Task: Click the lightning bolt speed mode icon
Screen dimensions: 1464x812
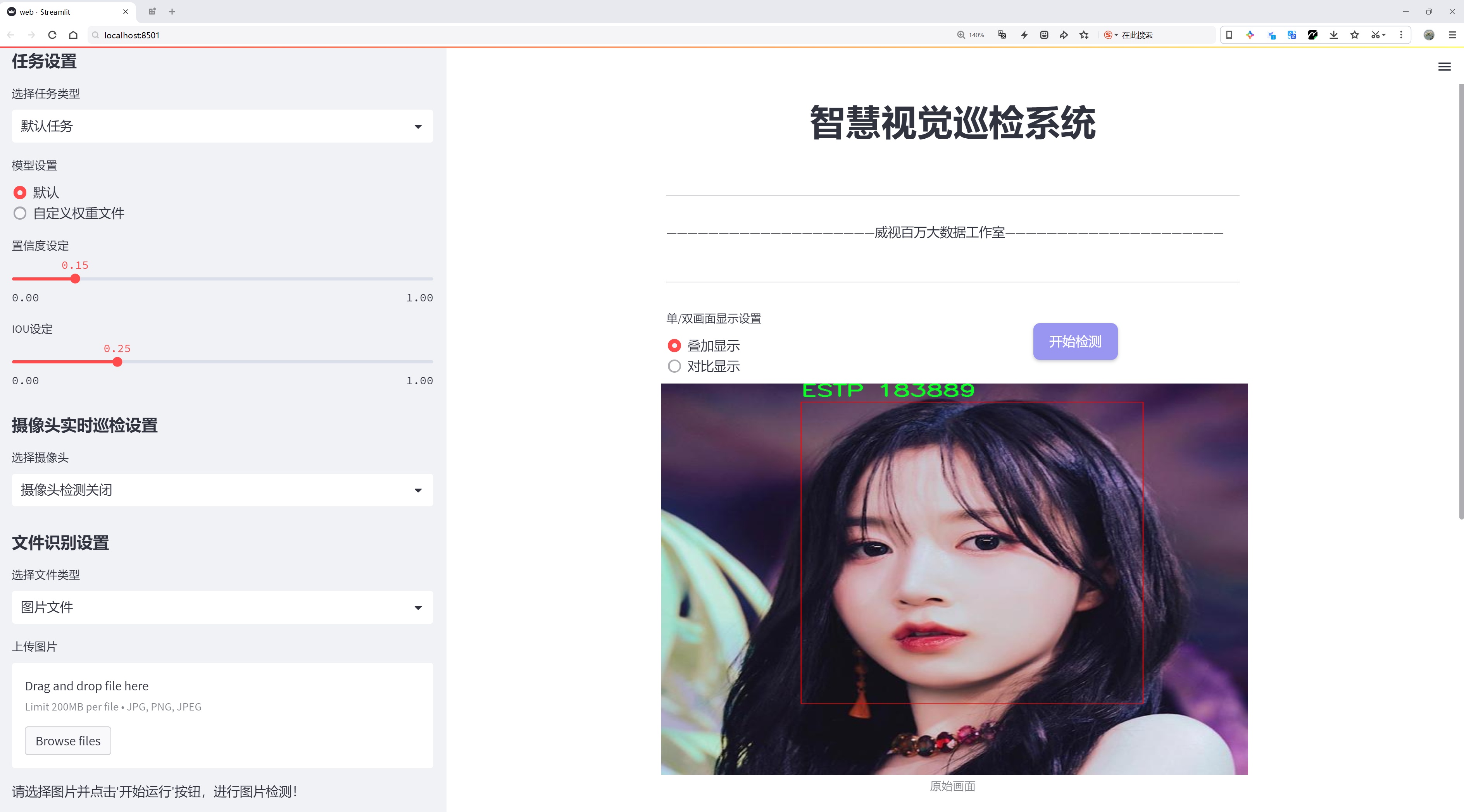Action: tap(1024, 35)
